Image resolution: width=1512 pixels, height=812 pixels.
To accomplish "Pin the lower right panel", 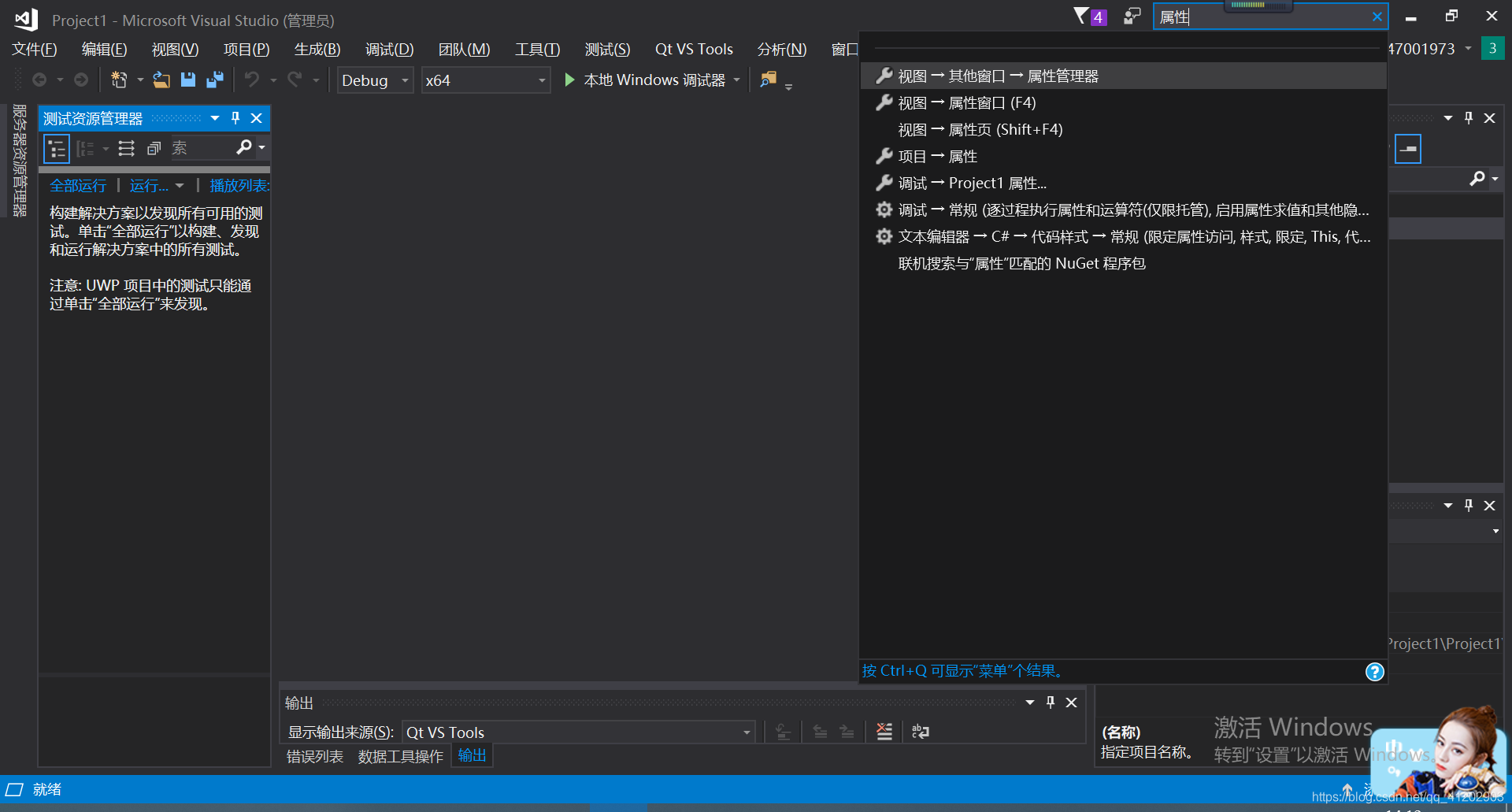I will [x=1469, y=506].
